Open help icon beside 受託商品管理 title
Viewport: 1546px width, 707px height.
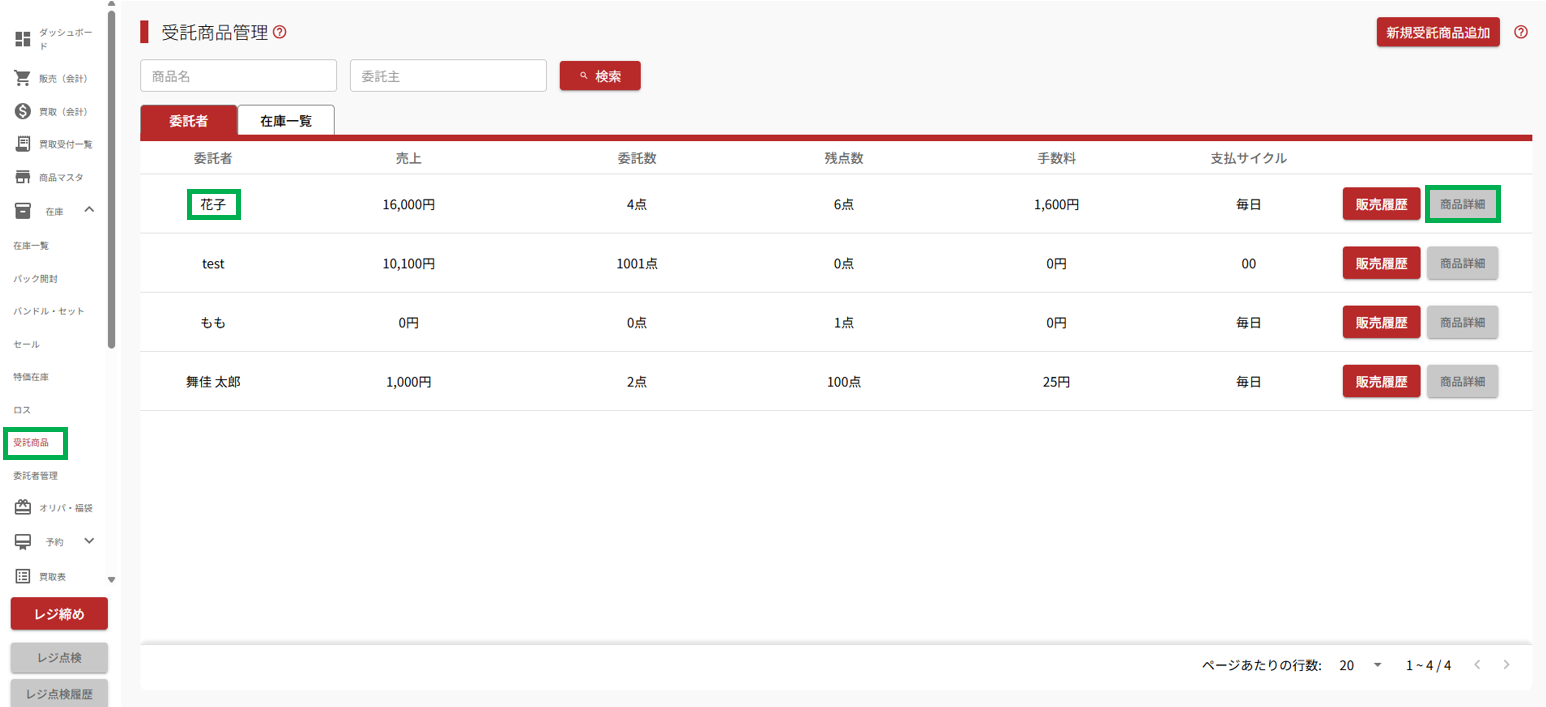[x=280, y=32]
